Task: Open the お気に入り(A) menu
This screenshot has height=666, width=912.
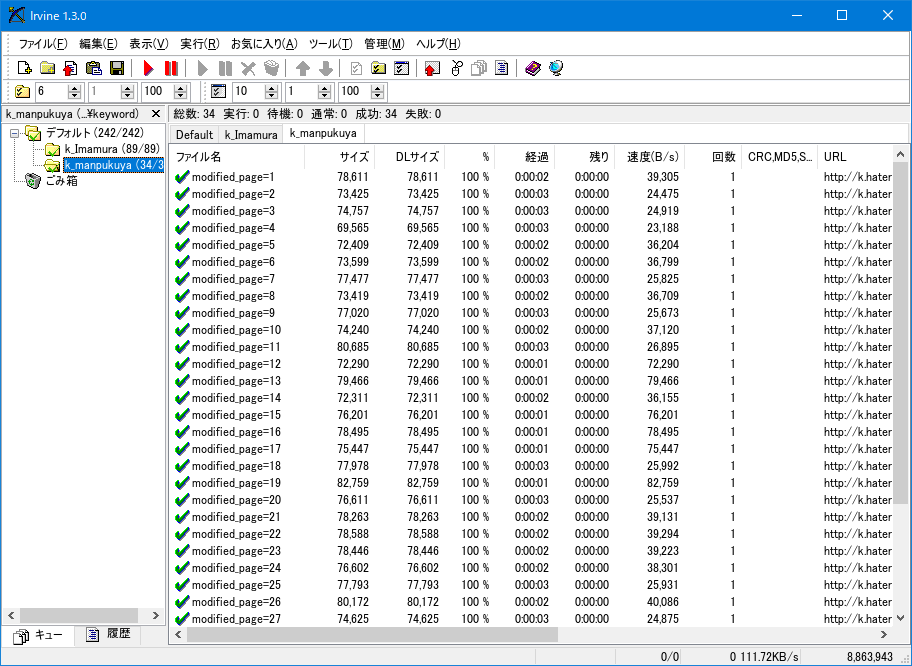Action: click(x=264, y=44)
